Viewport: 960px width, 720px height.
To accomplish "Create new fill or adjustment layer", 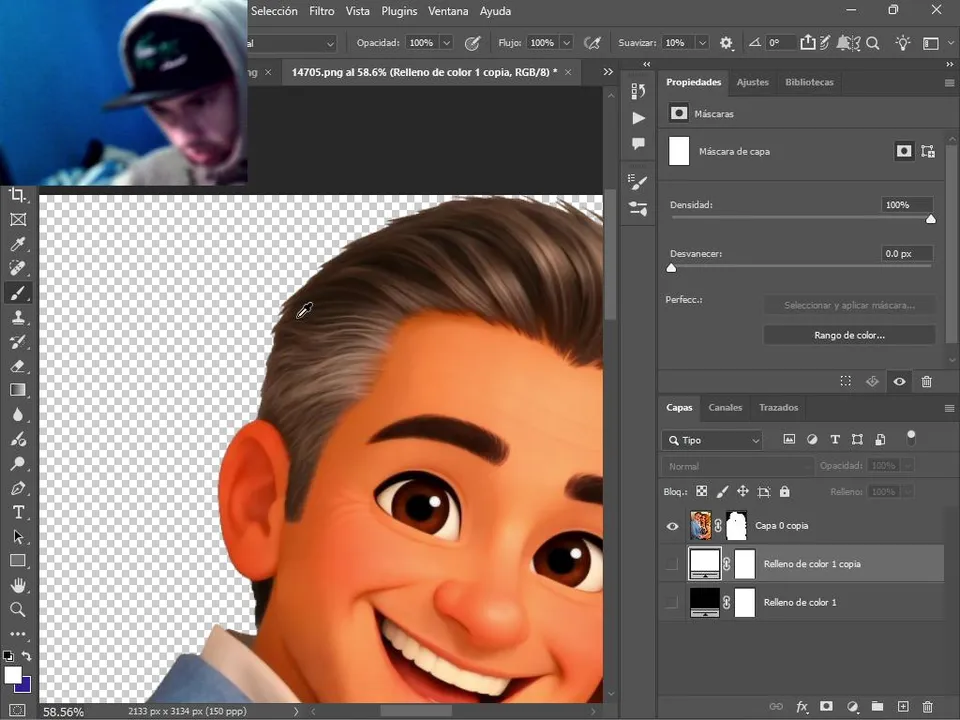I will [852, 707].
